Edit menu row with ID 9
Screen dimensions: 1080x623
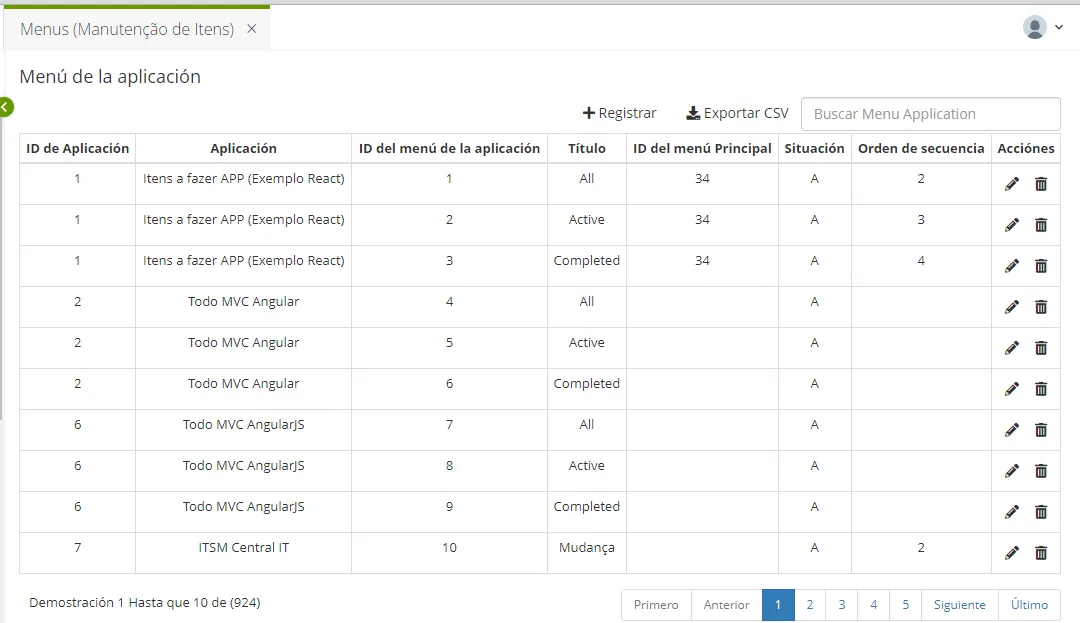1011,511
